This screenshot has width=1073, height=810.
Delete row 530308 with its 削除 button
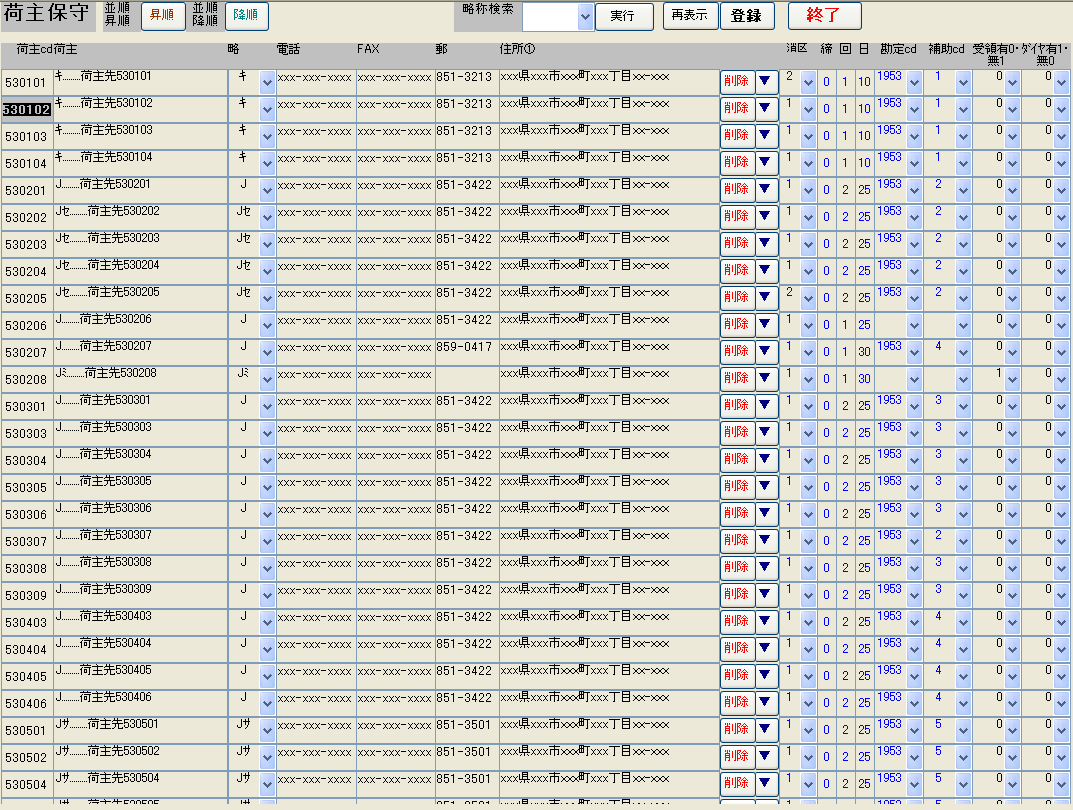pyautogui.click(x=736, y=568)
